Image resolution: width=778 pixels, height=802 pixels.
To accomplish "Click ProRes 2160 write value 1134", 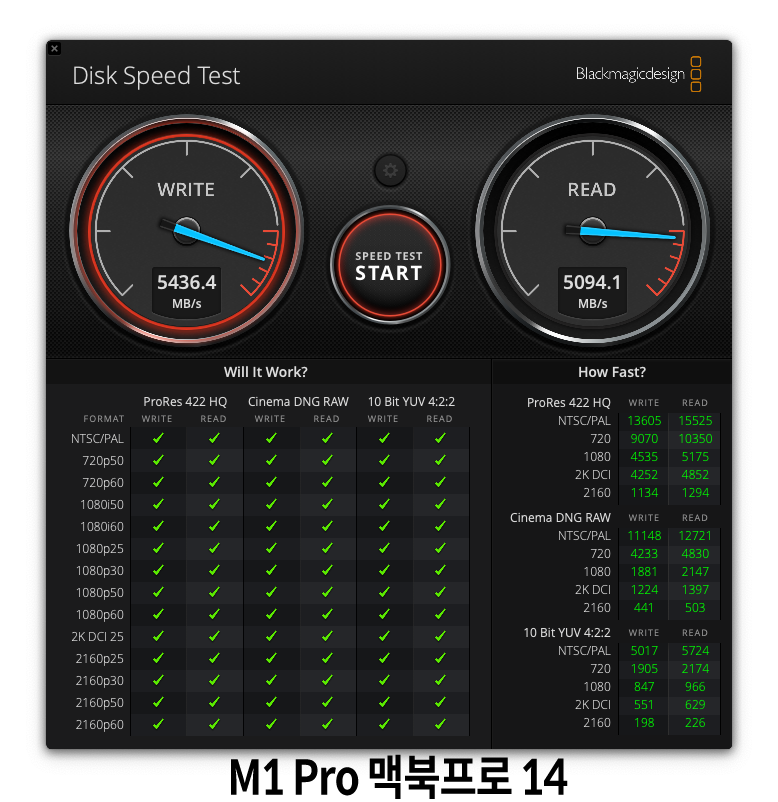I will [x=644, y=493].
